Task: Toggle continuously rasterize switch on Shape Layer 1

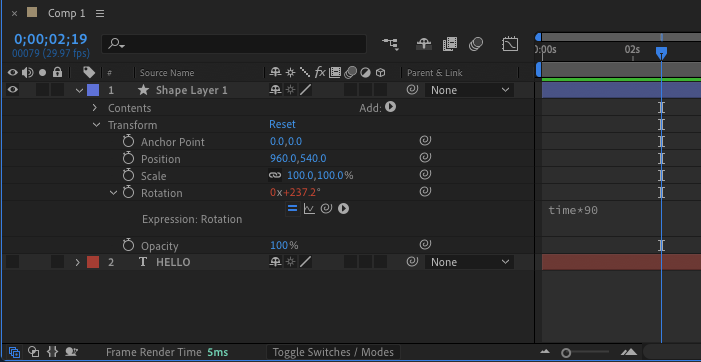Action: point(291,90)
